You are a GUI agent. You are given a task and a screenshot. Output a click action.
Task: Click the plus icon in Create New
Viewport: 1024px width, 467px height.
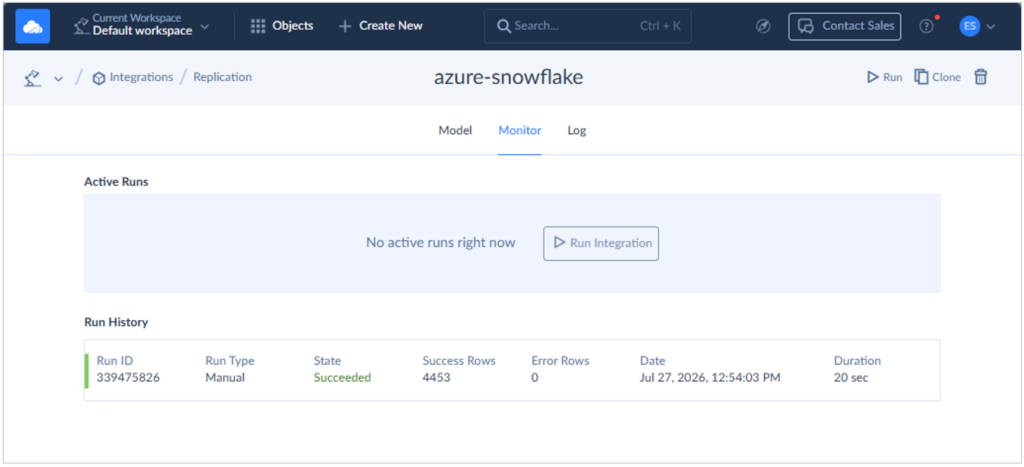pos(345,27)
